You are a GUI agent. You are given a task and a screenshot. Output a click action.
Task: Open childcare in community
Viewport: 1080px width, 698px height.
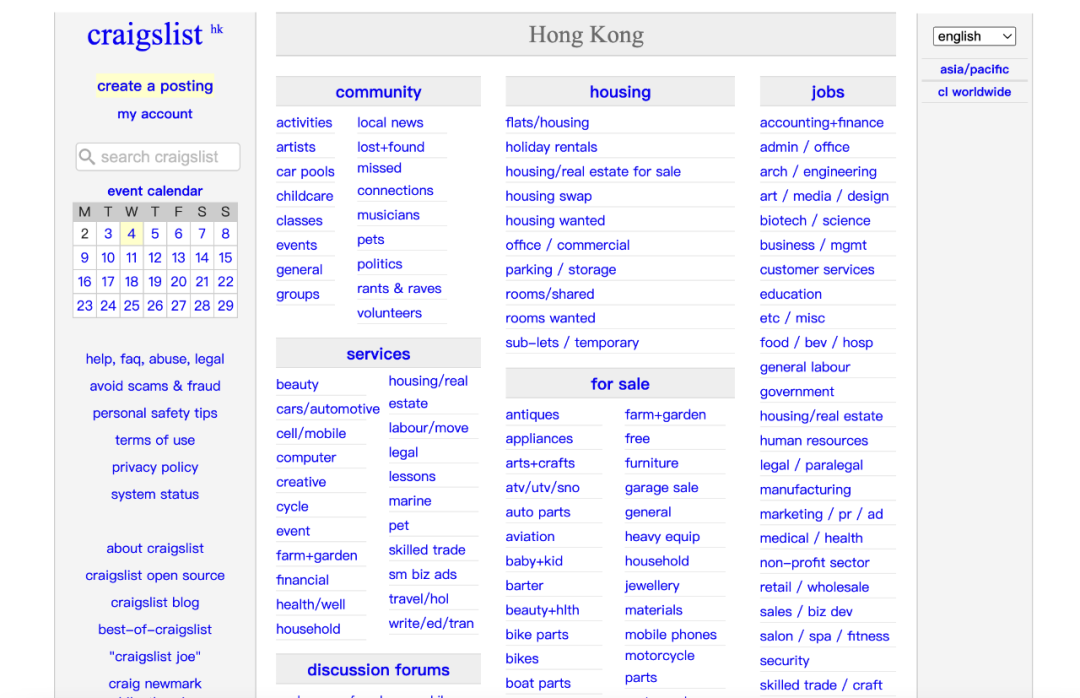(x=304, y=196)
